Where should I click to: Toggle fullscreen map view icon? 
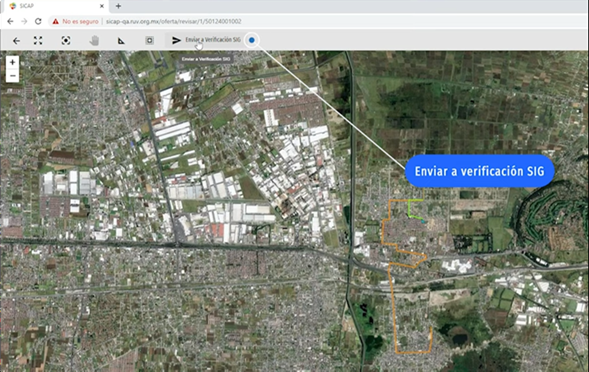[x=38, y=41]
